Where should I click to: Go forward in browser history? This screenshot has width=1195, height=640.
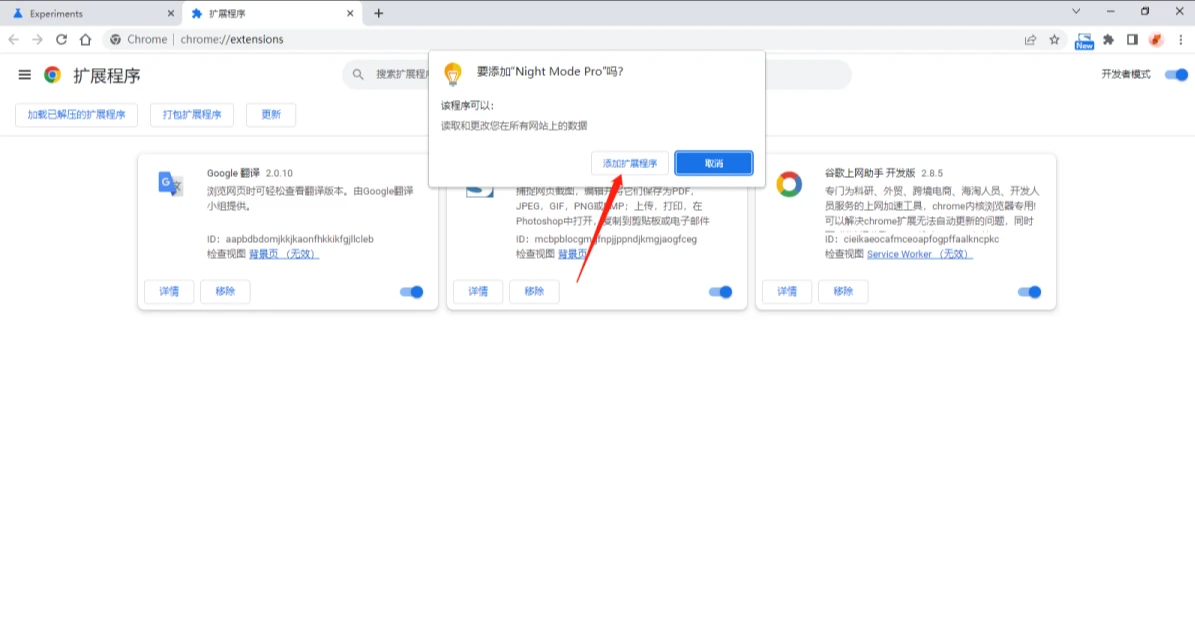pyautogui.click(x=37, y=40)
